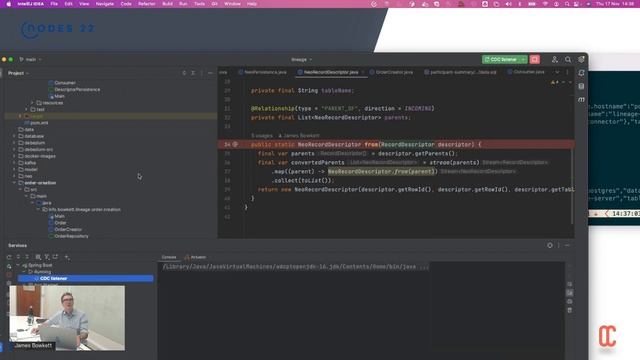
Task: Expand the debezium folder
Action: (x=14, y=143)
